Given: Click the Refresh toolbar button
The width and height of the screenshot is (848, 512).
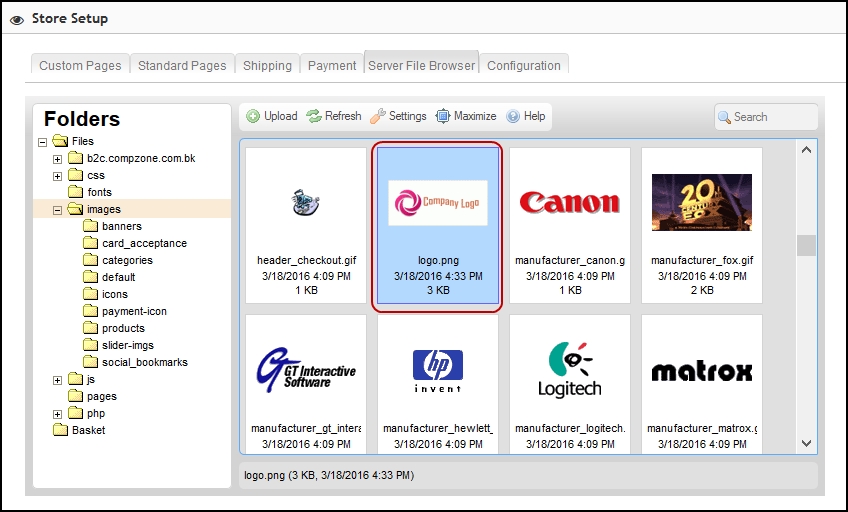Looking at the screenshot, I should pyautogui.click(x=334, y=116).
